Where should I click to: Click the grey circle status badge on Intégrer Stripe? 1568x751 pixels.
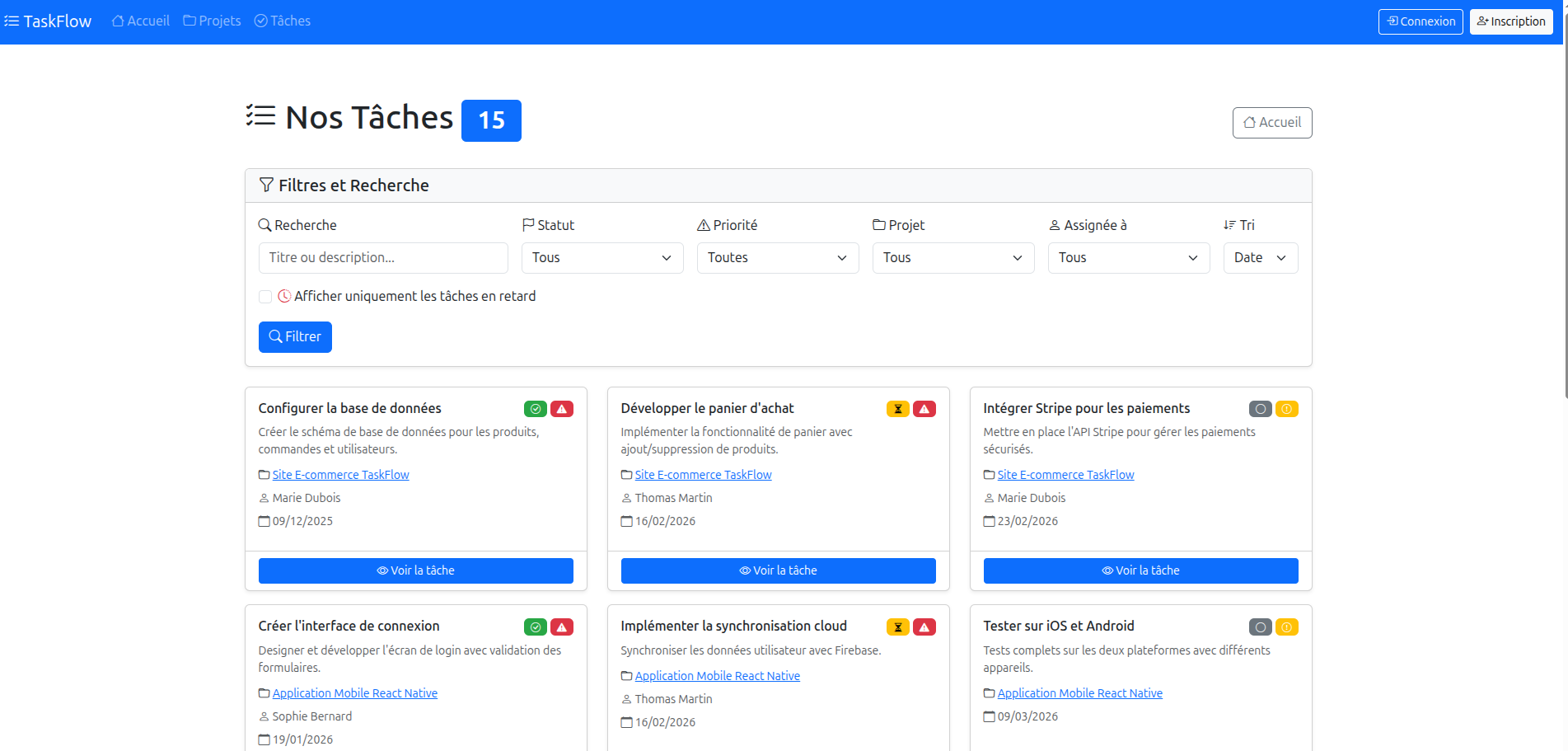1261,409
